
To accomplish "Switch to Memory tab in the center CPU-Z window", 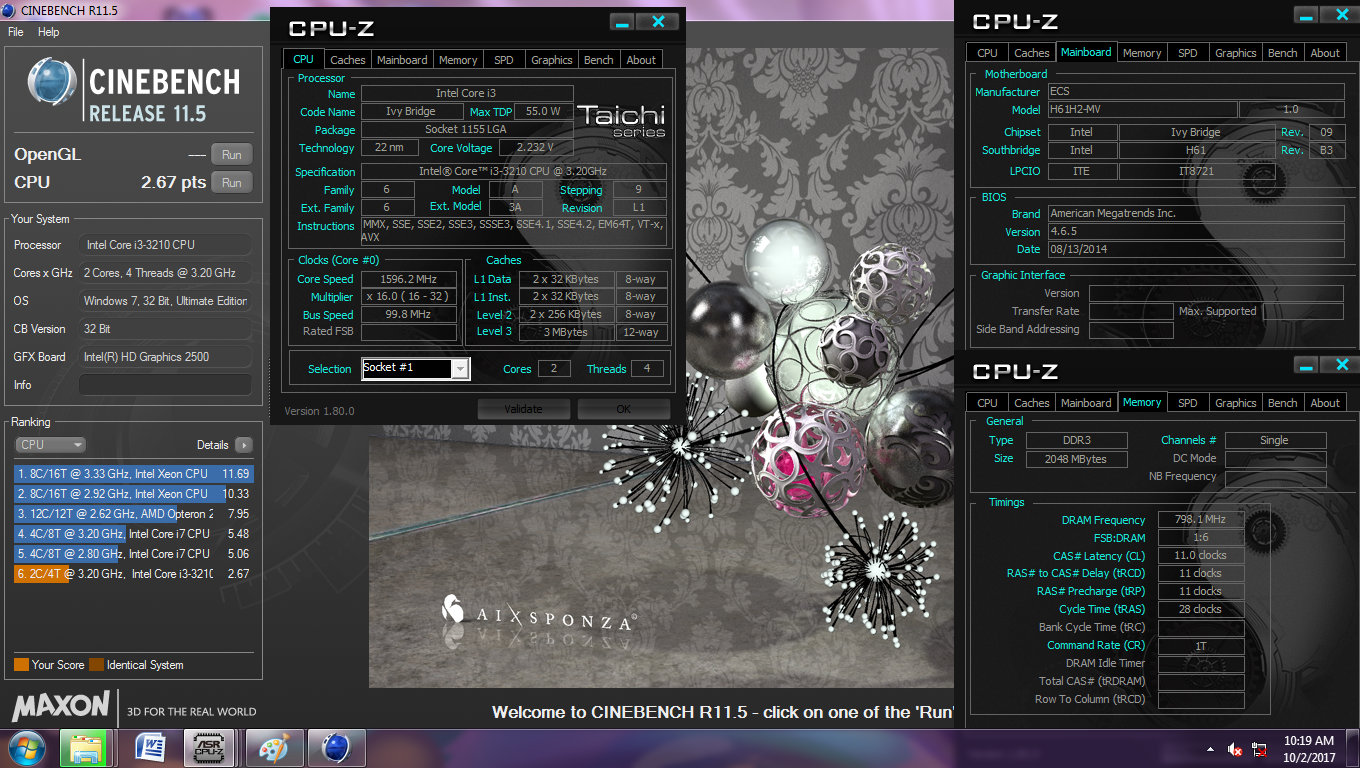I will (x=458, y=60).
